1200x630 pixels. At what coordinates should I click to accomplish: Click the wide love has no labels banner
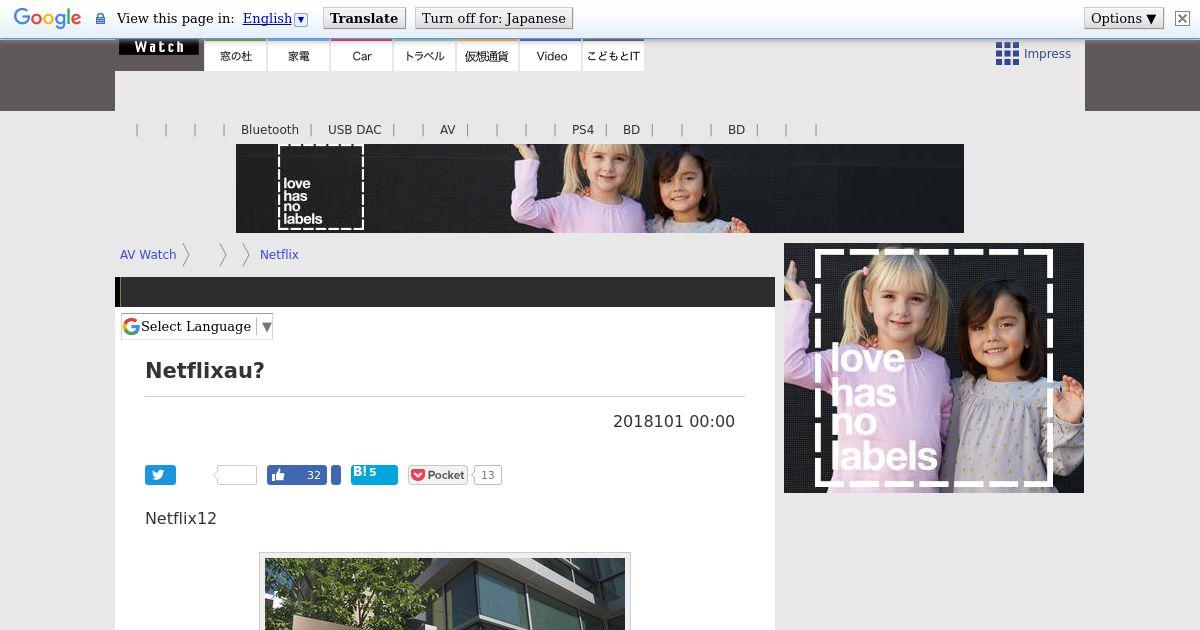tap(600, 188)
